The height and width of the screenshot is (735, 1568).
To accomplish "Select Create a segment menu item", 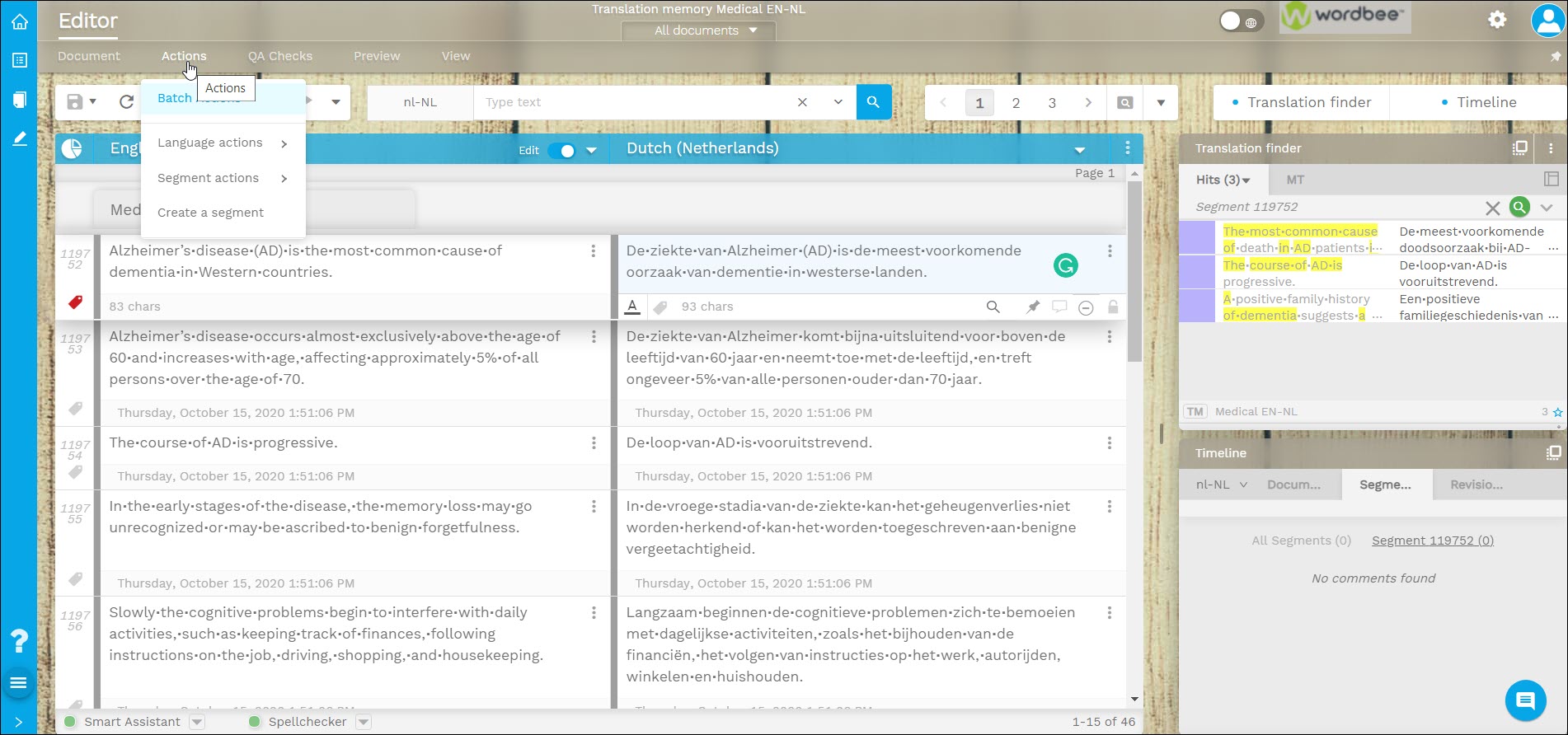I will [x=210, y=213].
